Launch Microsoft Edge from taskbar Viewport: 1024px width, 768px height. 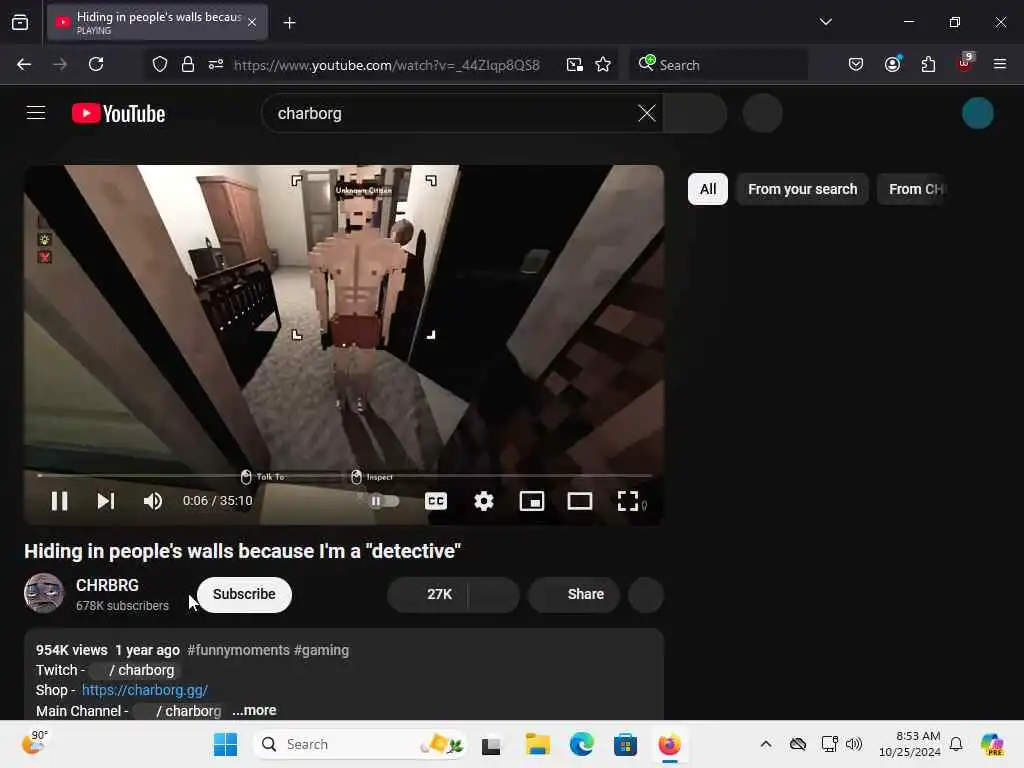581,744
